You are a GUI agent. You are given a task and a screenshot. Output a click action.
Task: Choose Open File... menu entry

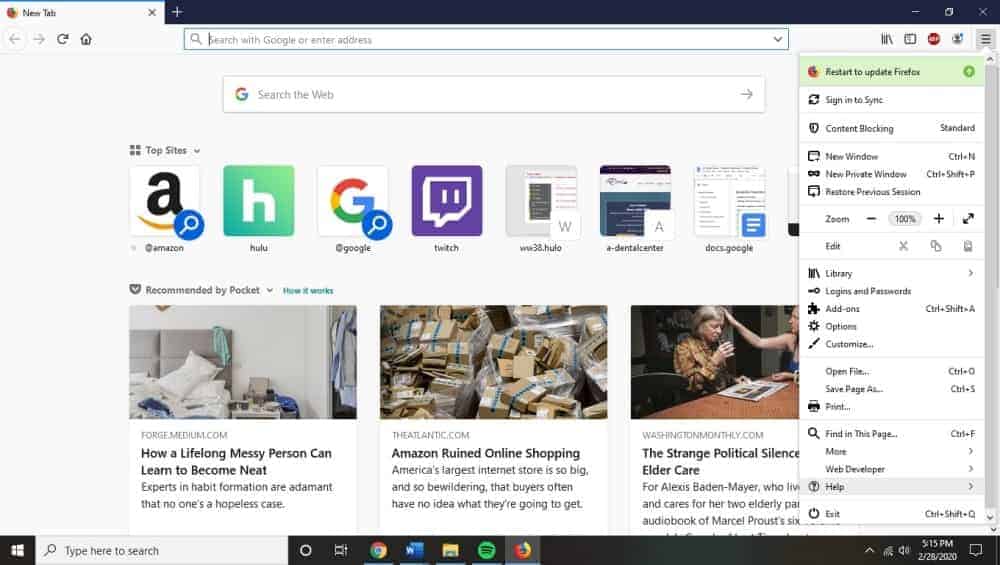[x=892, y=371]
